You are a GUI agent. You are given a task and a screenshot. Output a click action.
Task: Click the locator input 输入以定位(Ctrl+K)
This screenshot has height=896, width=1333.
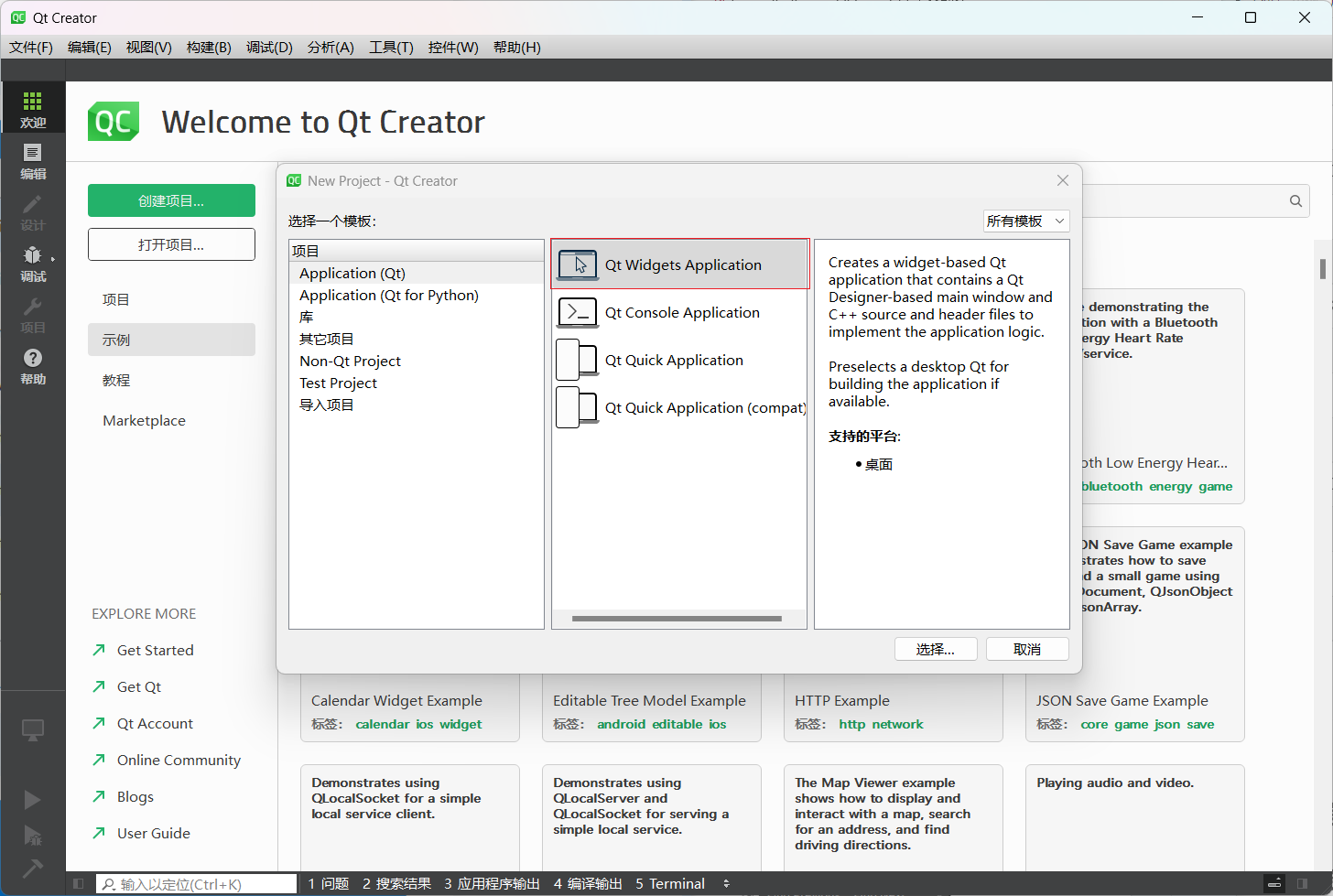[197, 884]
